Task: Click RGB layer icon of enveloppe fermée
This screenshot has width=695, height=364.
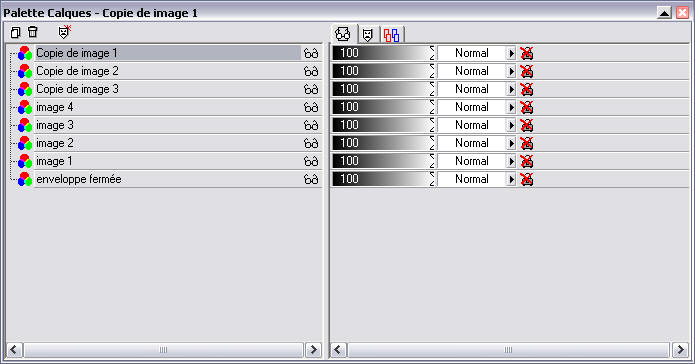Action: [25, 180]
